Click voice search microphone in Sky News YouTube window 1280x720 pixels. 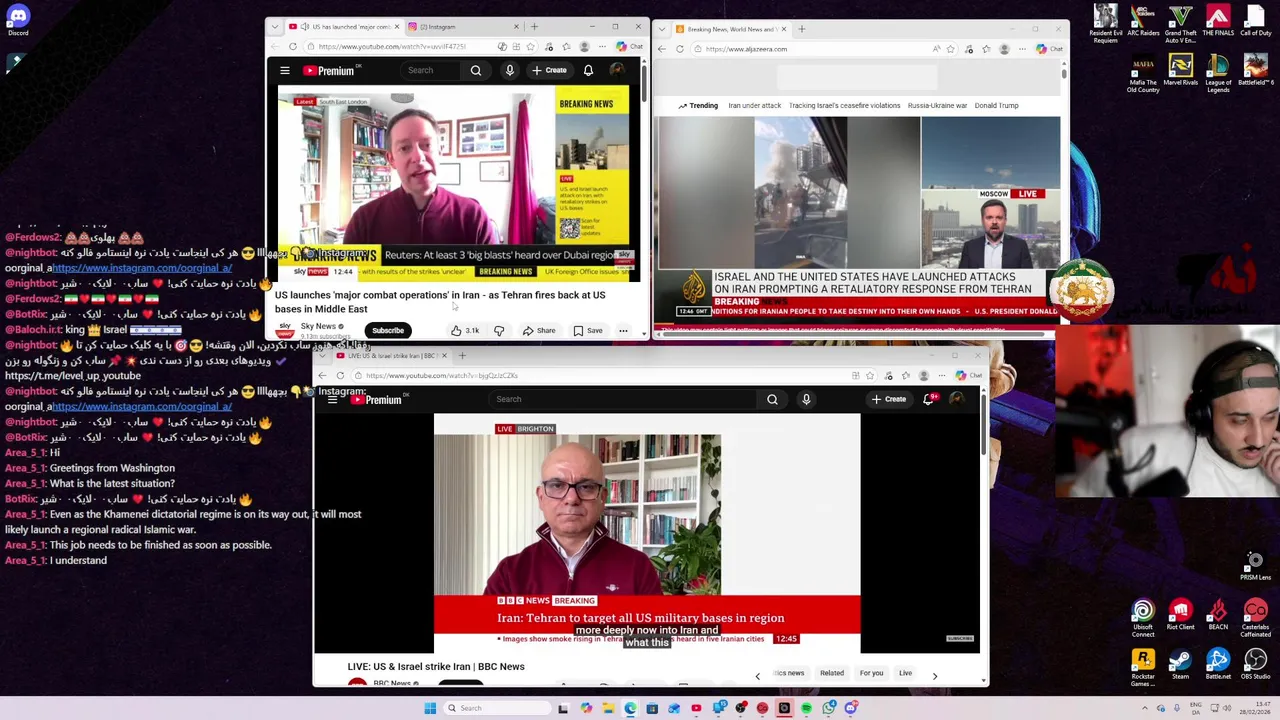(x=510, y=71)
